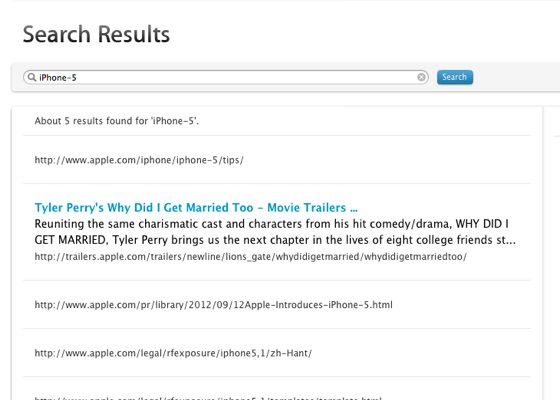This screenshot has width=560, height=400.
Task: Open the trailers.apple.com whydidigetmarriedtoo URL
Action: pos(250,256)
